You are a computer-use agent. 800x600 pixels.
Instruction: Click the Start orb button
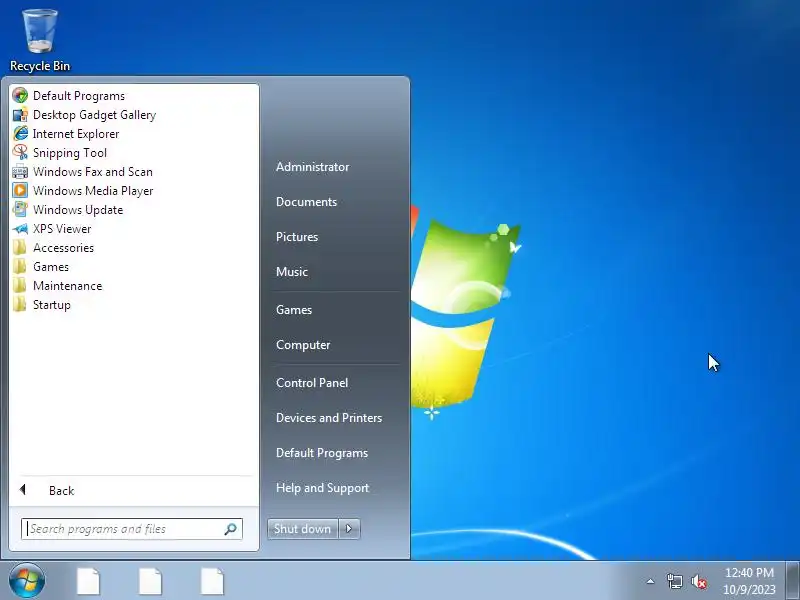pyautogui.click(x=27, y=580)
